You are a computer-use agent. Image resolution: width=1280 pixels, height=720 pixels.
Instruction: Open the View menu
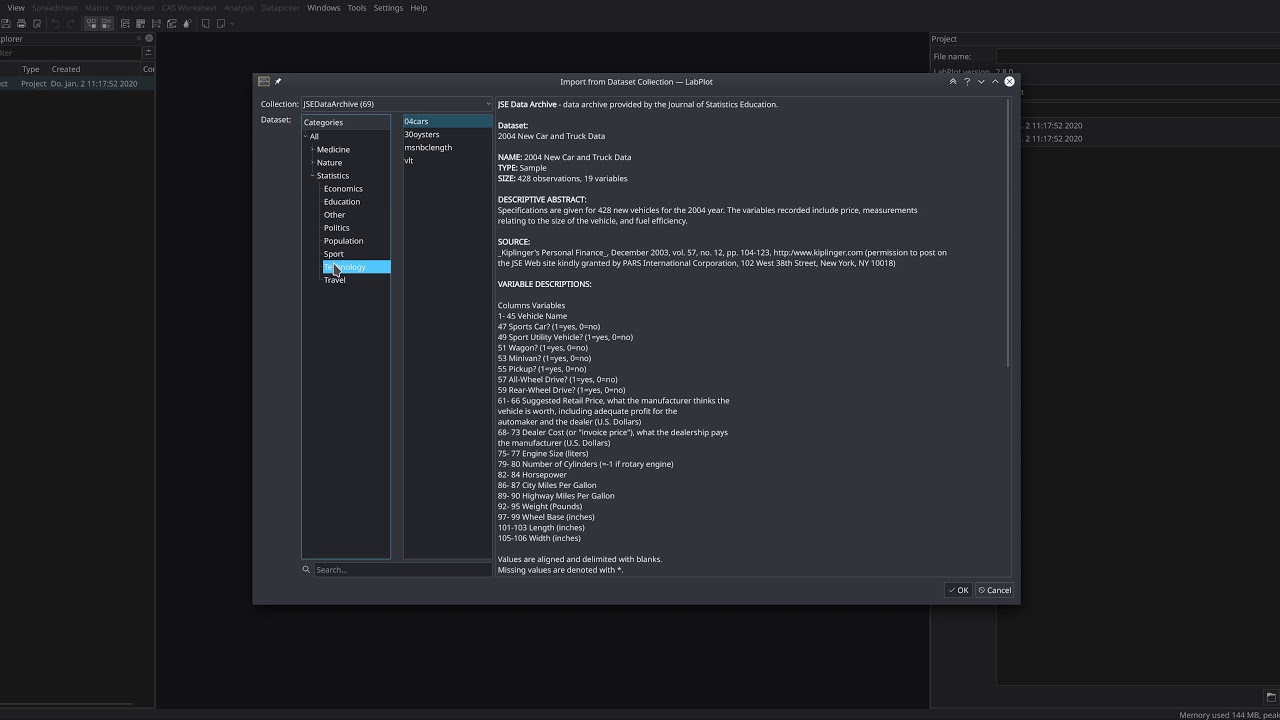pos(16,8)
